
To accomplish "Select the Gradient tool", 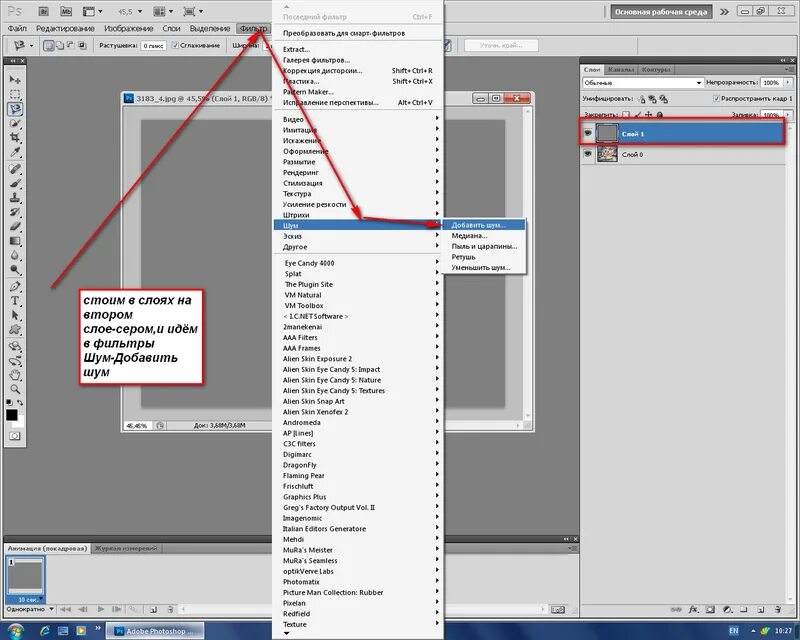I will coord(15,241).
